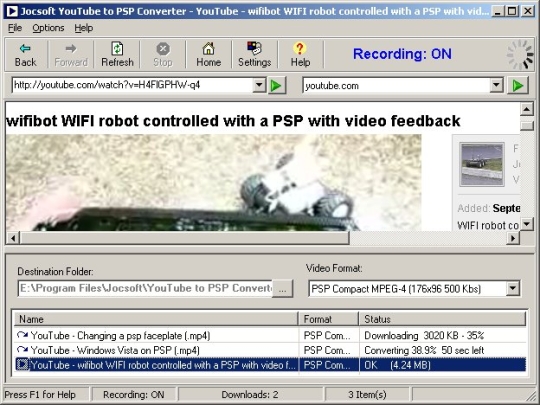Click the green Go arrow beside URL field

pyautogui.click(x=277, y=85)
